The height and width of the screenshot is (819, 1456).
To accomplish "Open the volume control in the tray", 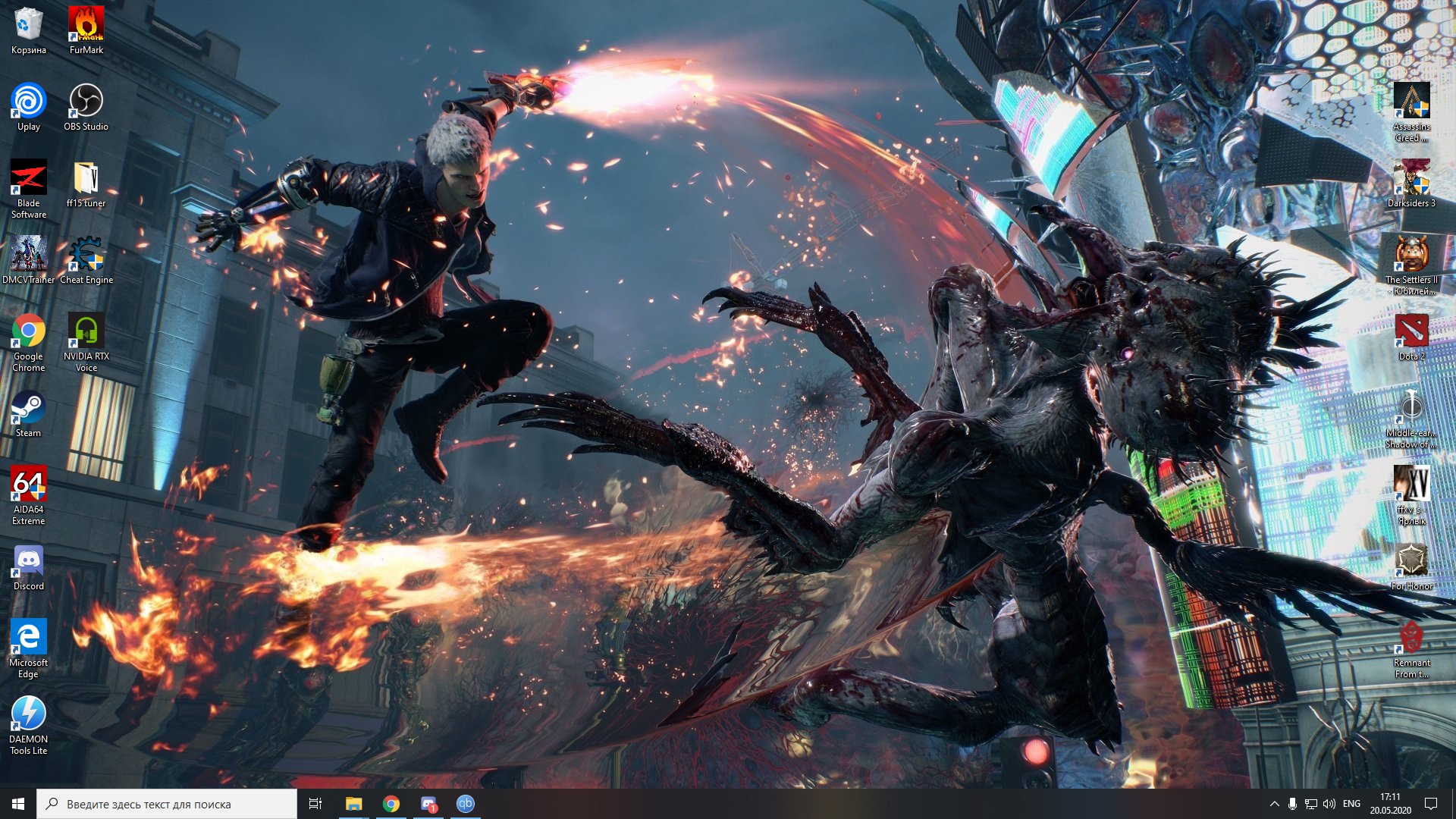I will click(x=1329, y=804).
